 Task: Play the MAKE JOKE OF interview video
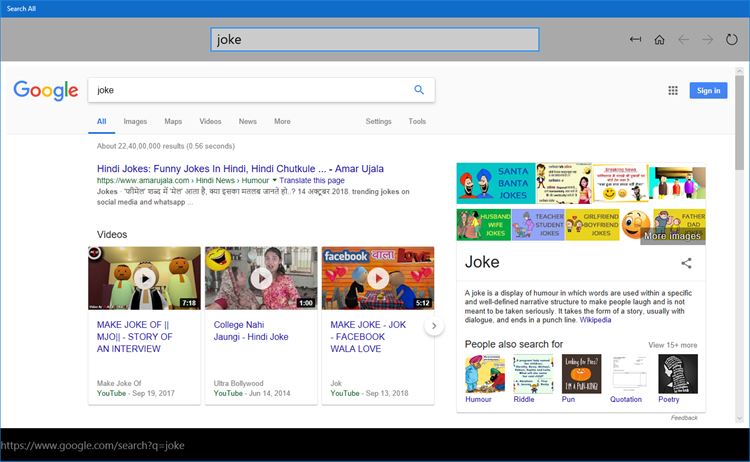pos(144,278)
